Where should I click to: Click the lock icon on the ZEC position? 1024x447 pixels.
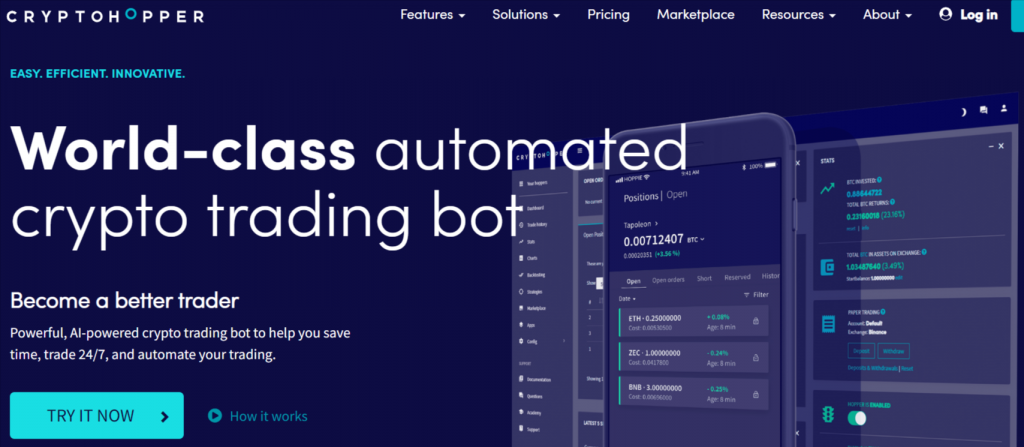756,357
